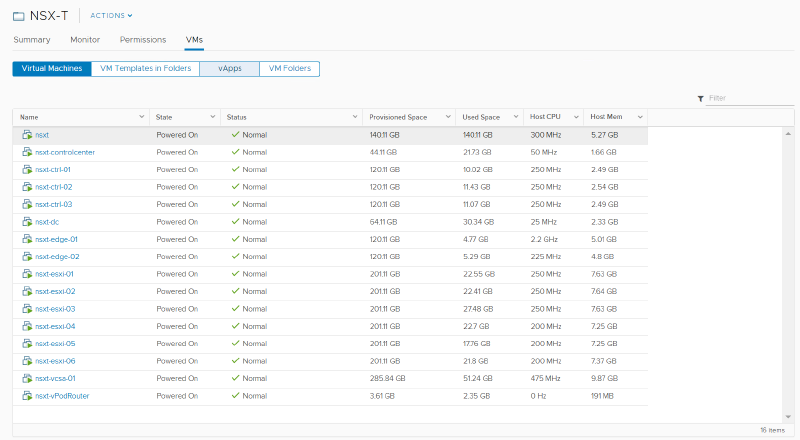Click the NSX-T folder icon in header
The image size is (800, 440).
18,16
